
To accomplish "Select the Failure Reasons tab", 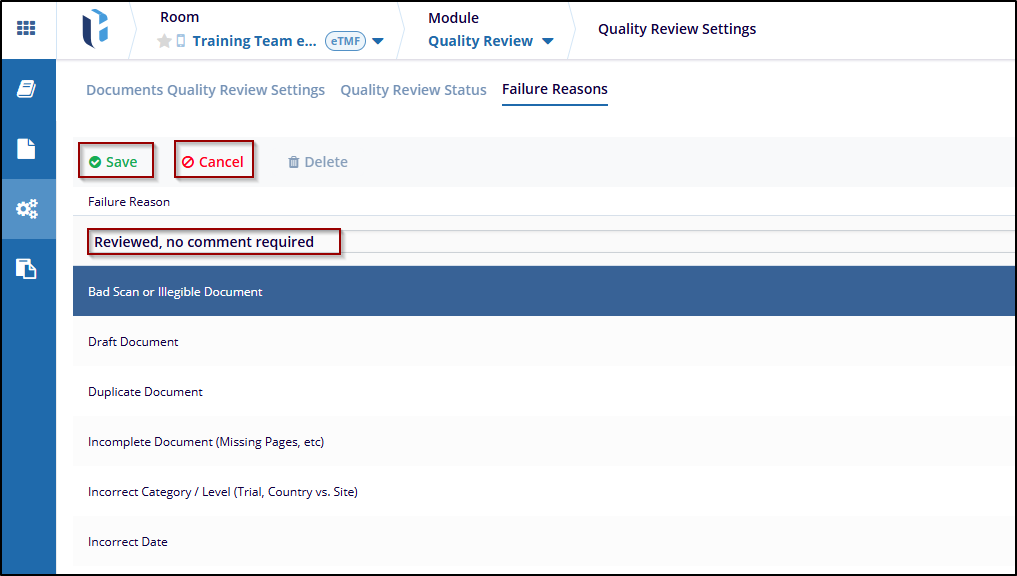I will coord(554,89).
